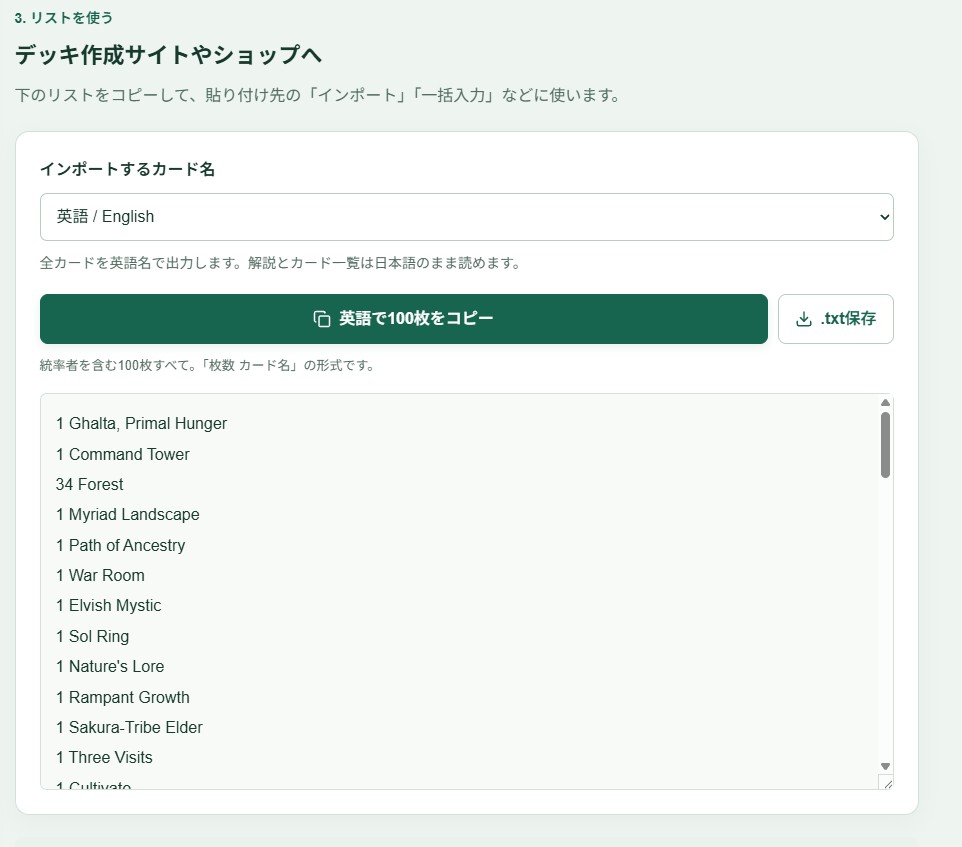Click the line '1 Myriad Landscape'
The image size is (962, 847).
[x=128, y=515]
